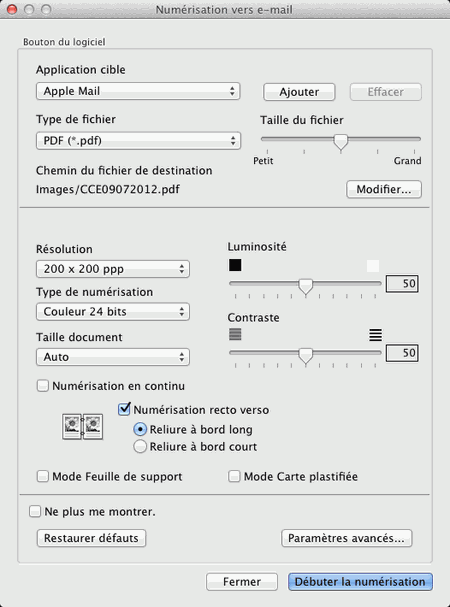
Task: Enable Numérisation en continu checkbox
Action: (43, 386)
